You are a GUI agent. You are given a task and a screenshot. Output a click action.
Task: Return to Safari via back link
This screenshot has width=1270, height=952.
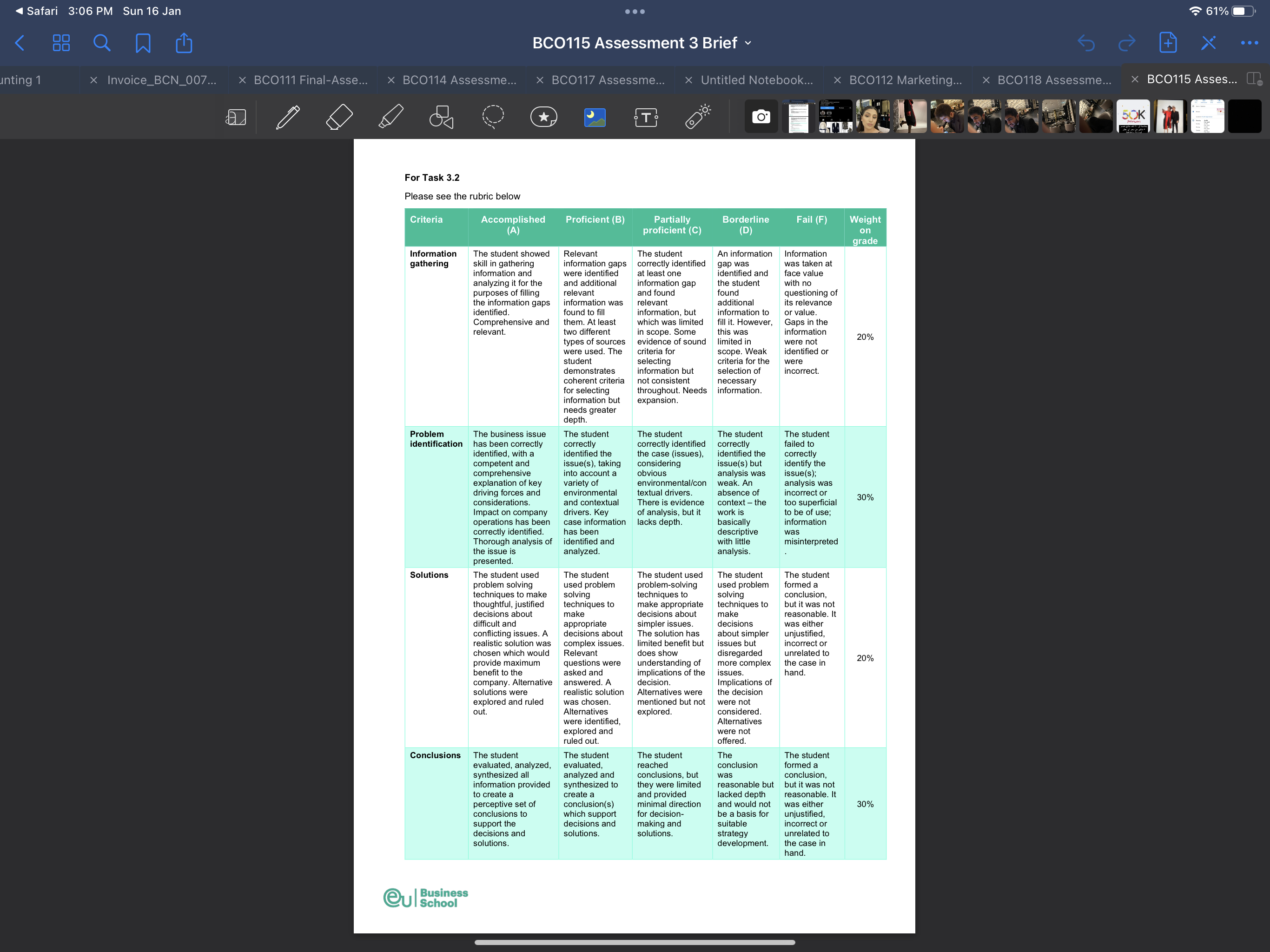coord(37,11)
